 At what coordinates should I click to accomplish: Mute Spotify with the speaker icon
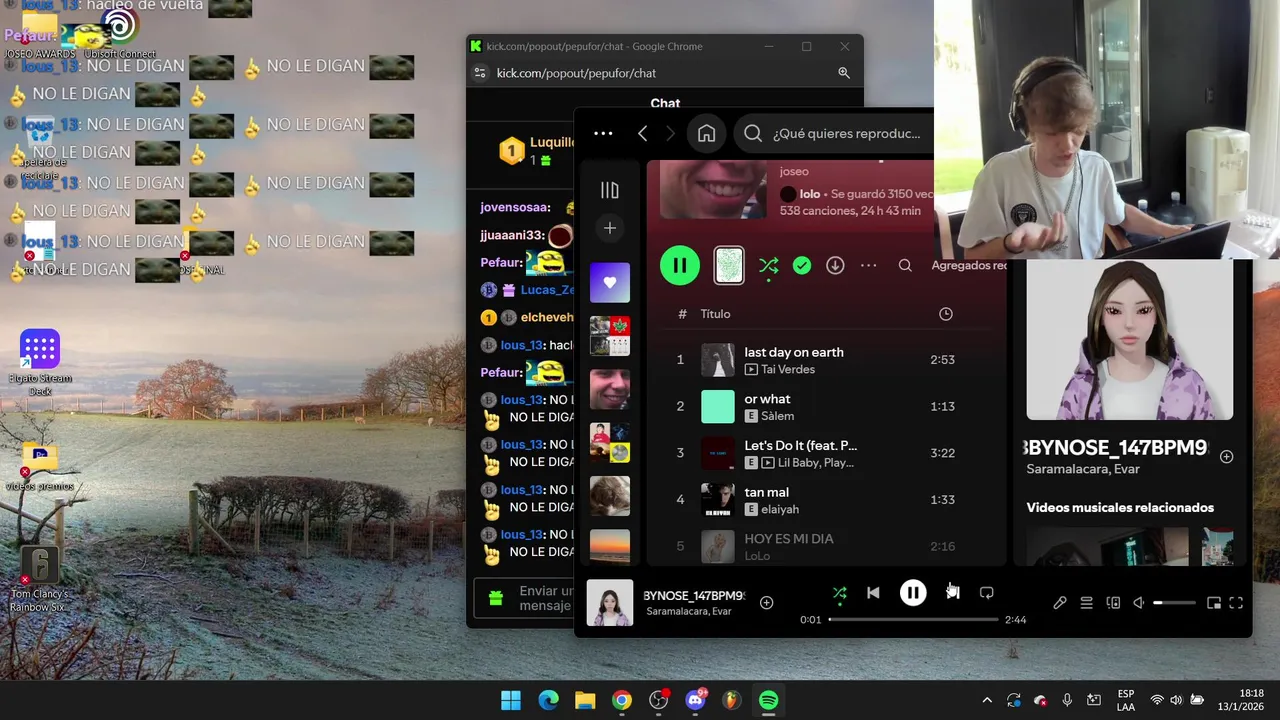click(1139, 603)
